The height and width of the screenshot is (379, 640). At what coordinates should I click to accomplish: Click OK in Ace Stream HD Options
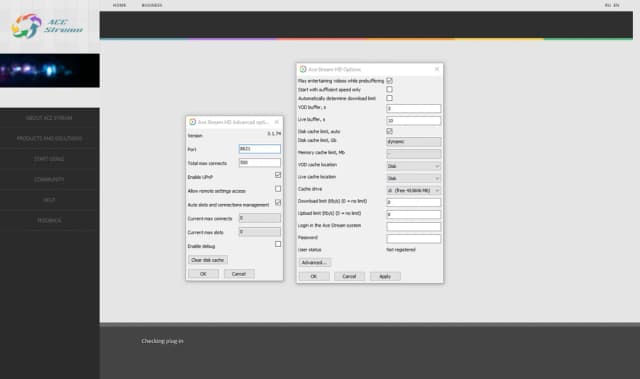point(314,276)
